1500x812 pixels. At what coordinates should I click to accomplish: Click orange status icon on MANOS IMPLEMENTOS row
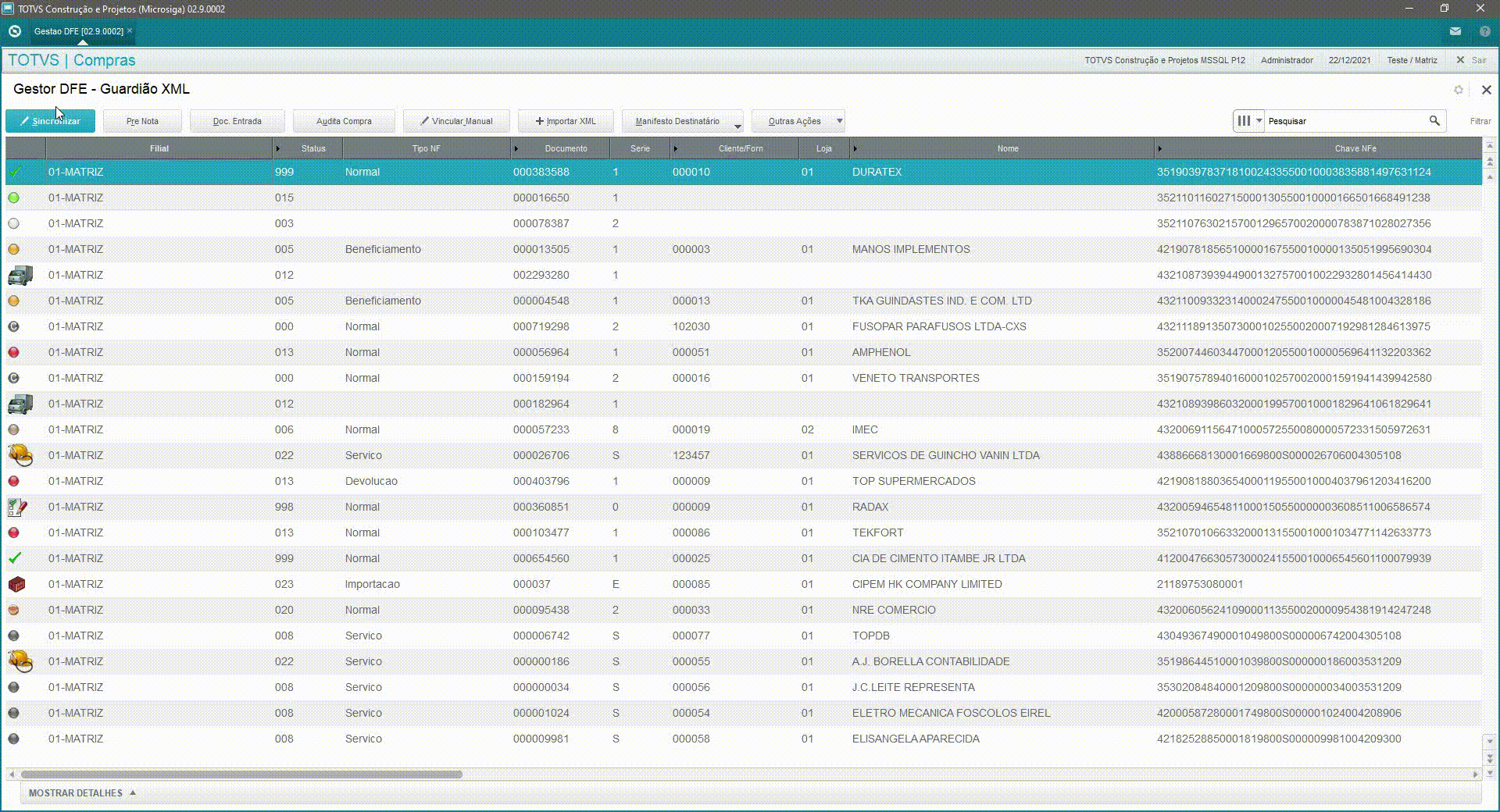13,249
